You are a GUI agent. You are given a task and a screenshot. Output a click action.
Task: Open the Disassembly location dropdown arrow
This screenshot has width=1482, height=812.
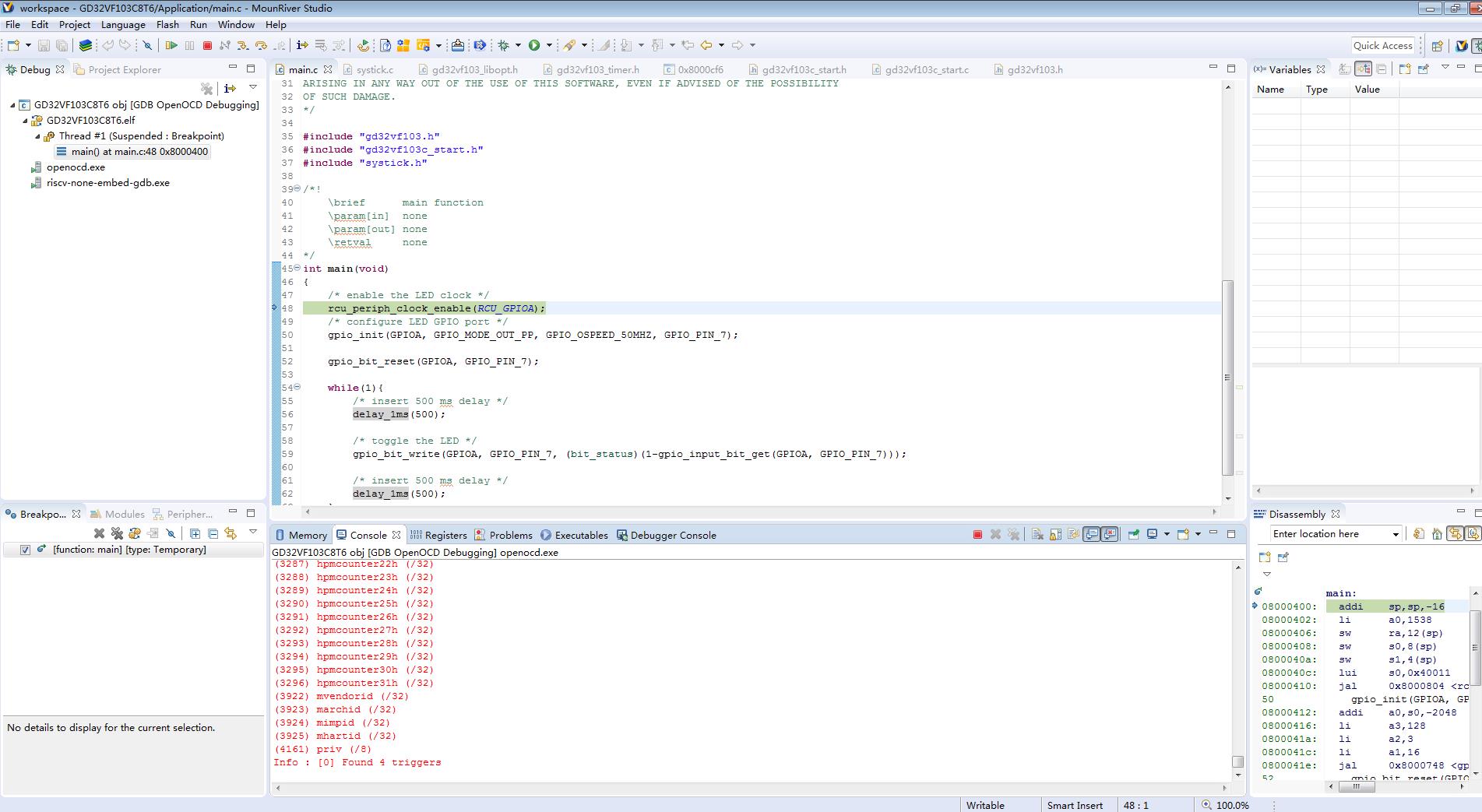(1396, 534)
